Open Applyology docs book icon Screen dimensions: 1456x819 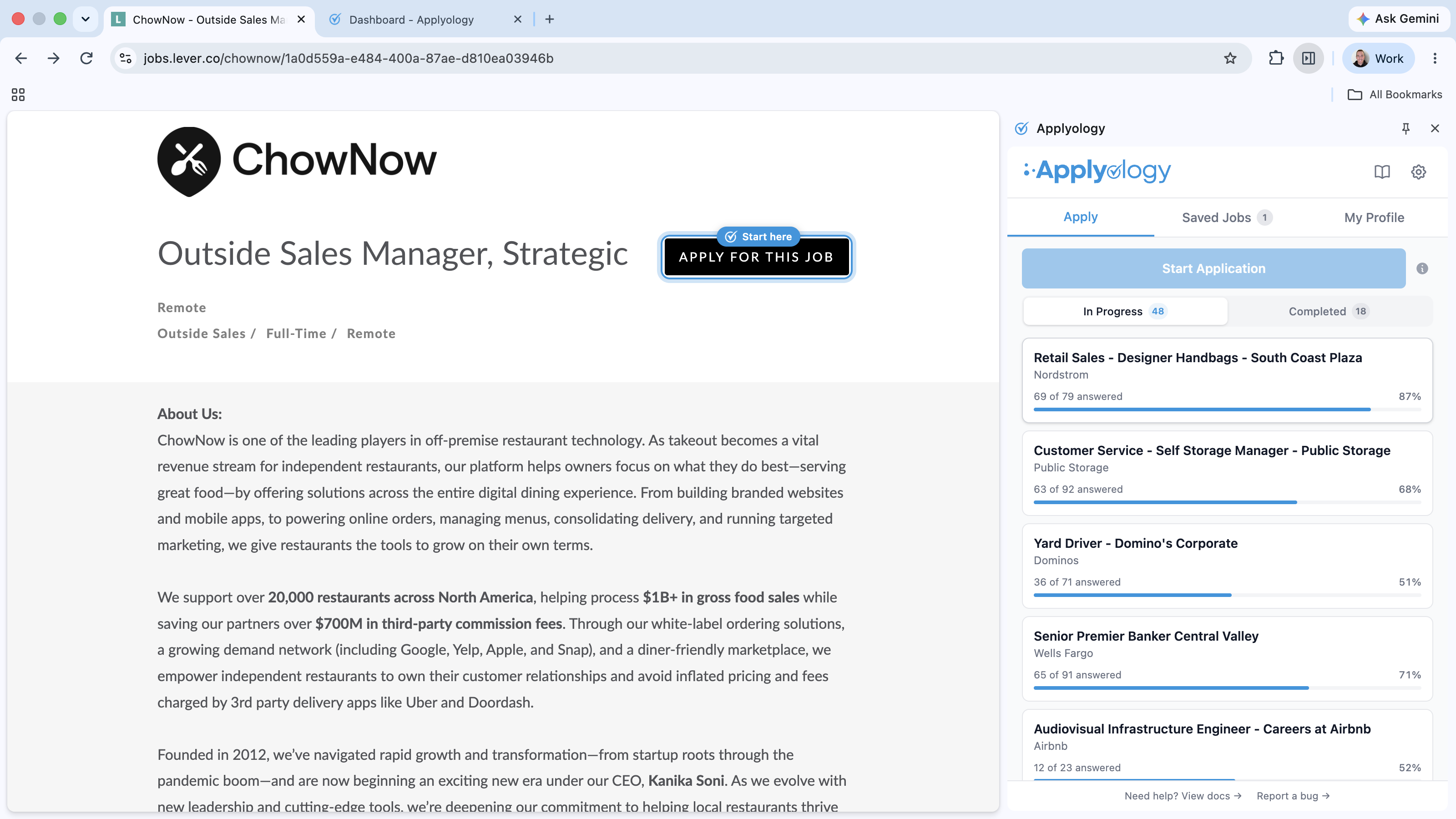coord(1382,172)
